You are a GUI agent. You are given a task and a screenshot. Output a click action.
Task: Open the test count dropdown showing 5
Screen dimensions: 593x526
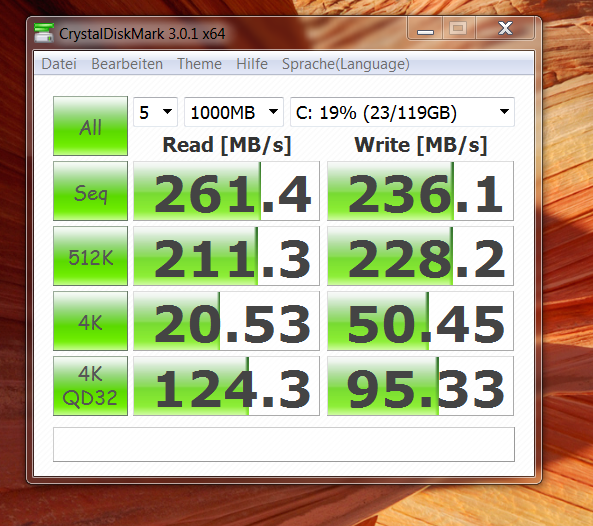155,112
